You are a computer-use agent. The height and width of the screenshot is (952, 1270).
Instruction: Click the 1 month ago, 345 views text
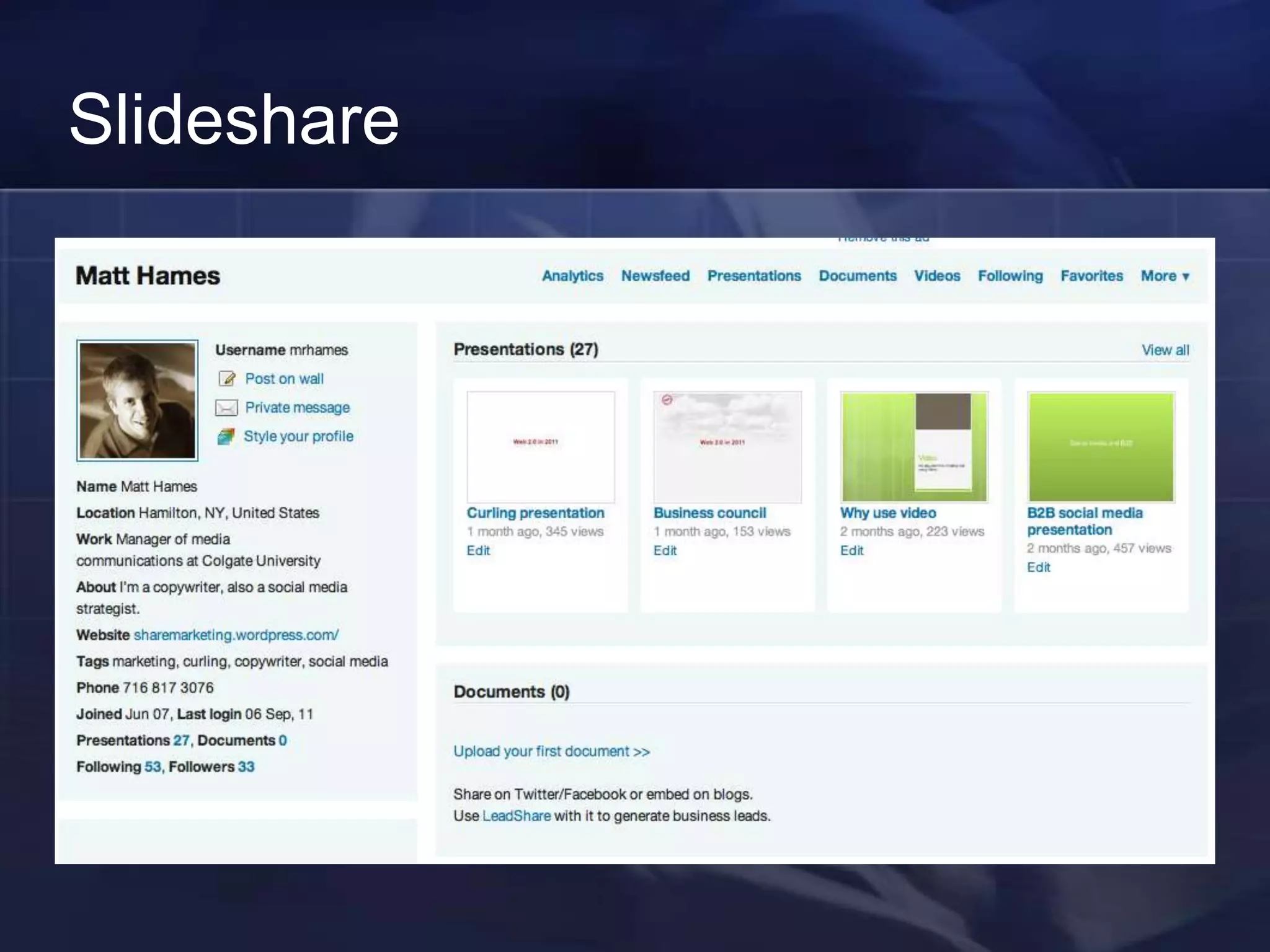(x=535, y=532)
